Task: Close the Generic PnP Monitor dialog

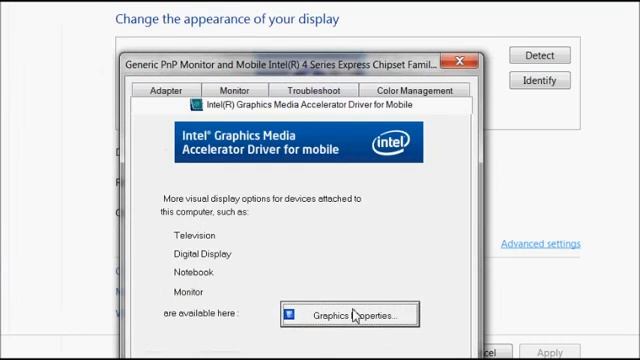Action: 460,61
